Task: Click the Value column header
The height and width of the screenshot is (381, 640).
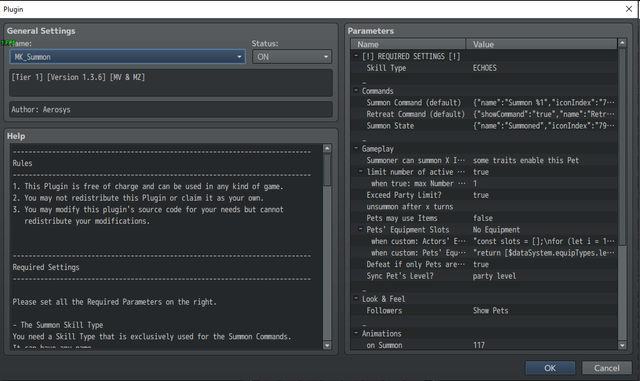Action: (542, 44)
